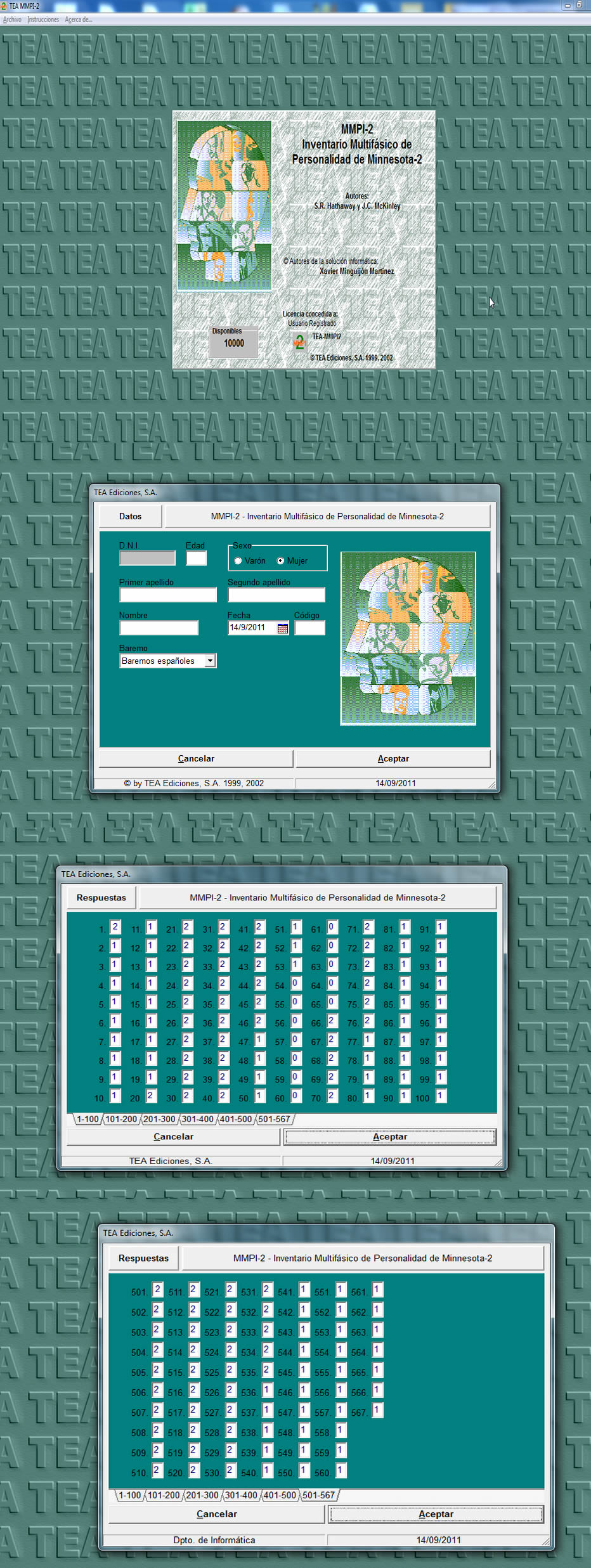Click the Disponibles 10000 counter box
591x1568 pixels.
click(233, 342)
